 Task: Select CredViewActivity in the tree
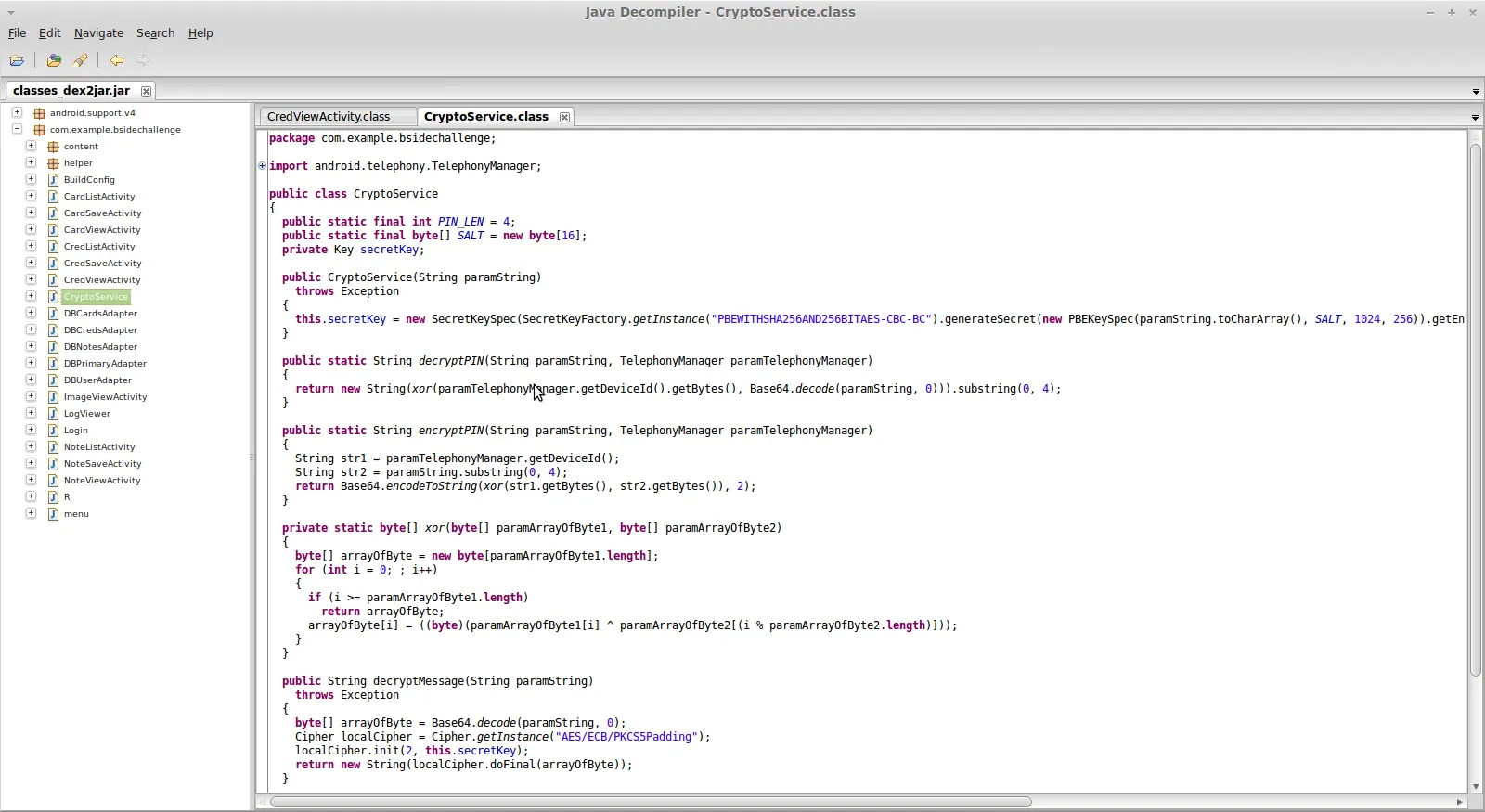pyautogui.click(x=102, y=280)
